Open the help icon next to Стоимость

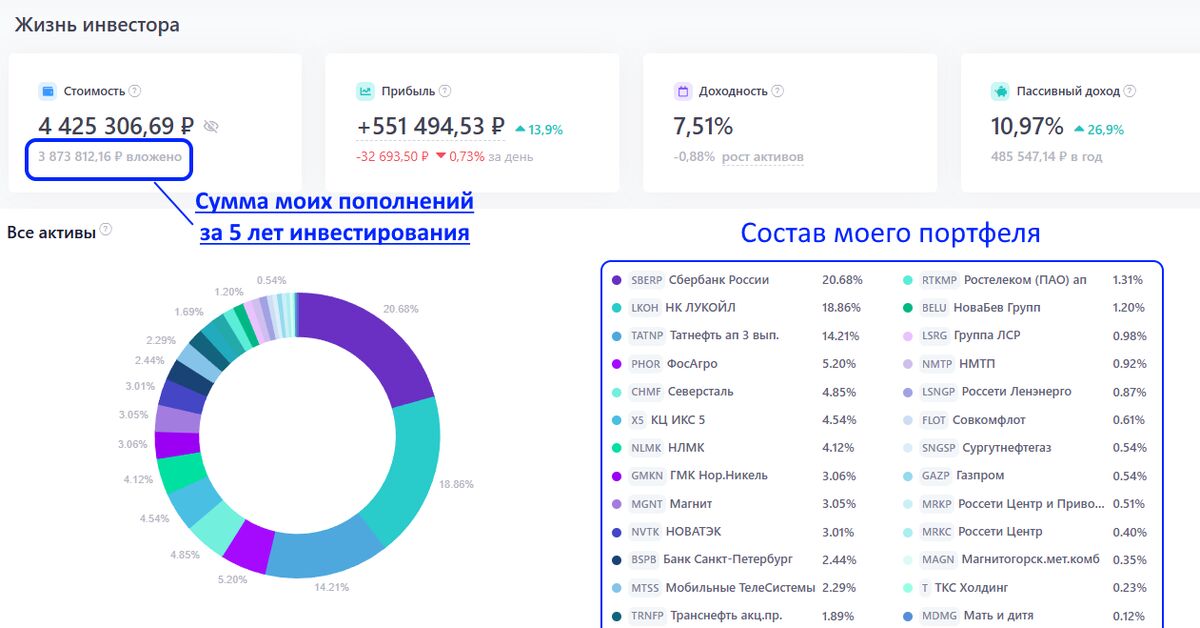(135, 91)
